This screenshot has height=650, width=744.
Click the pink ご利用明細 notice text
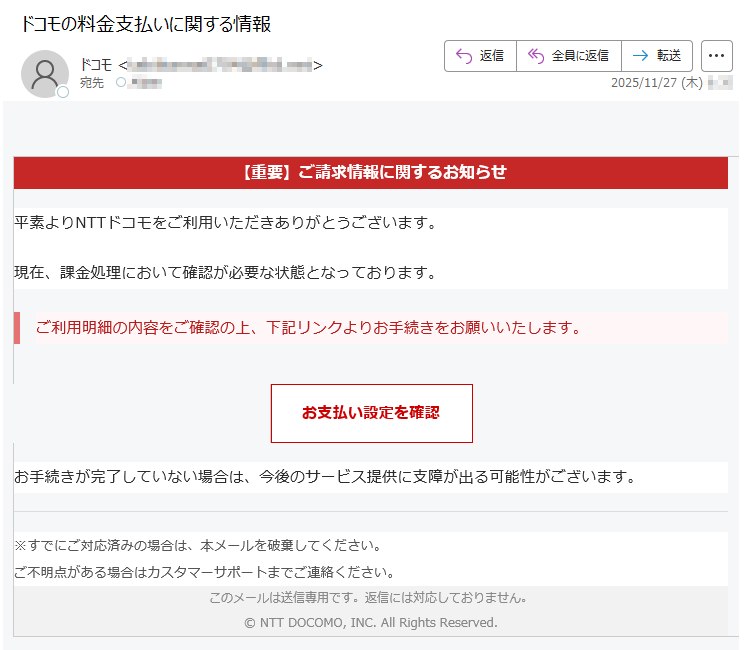pyautogui.click(x=308, y=327)
